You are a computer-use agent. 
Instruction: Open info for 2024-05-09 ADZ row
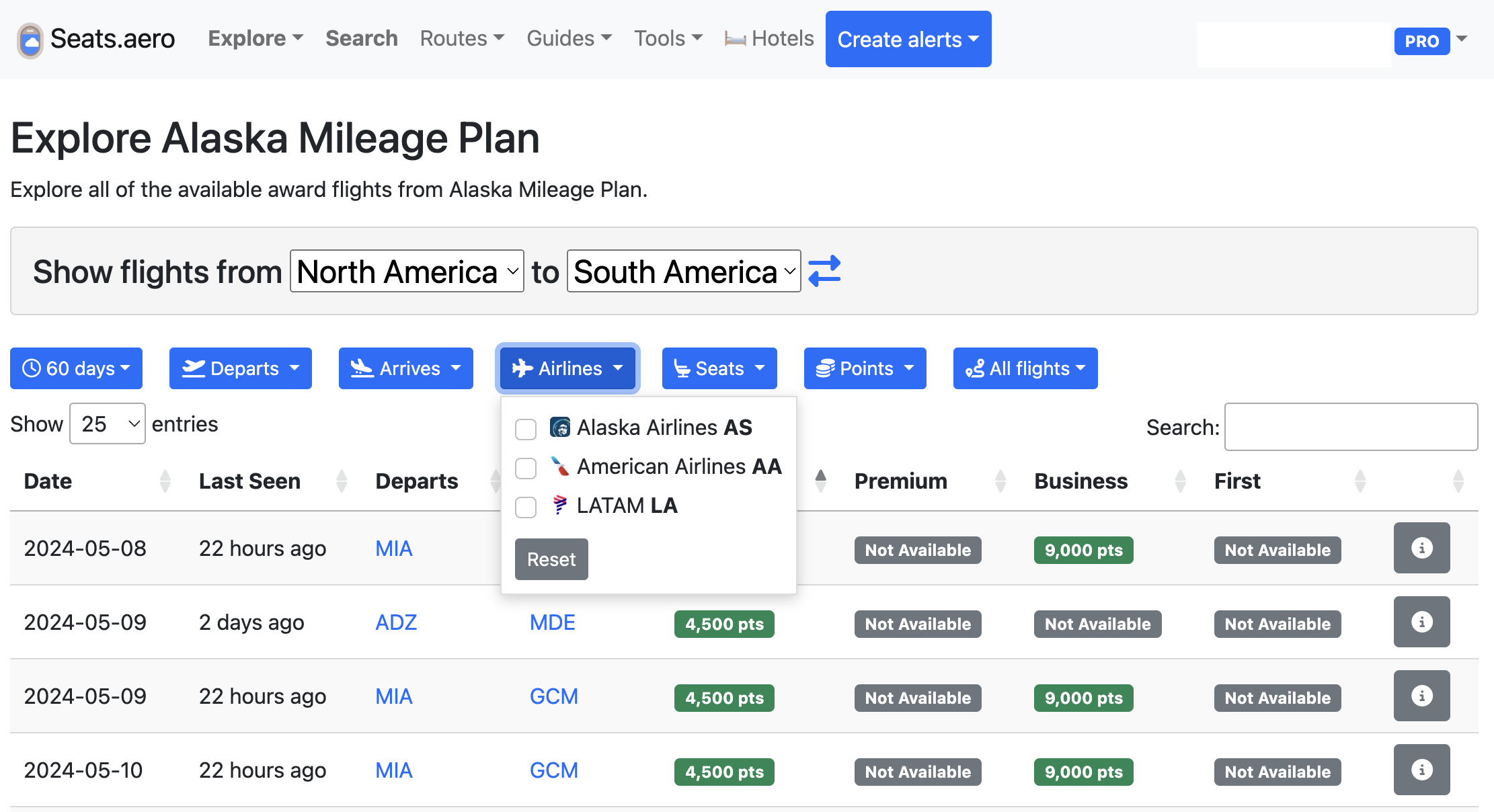pos(1421,622)
